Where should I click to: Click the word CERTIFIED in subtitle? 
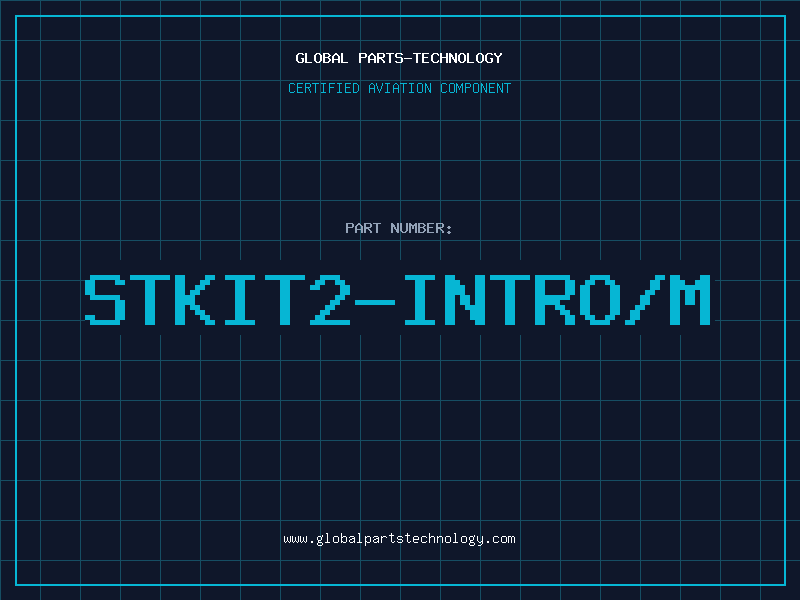[324, 88]
